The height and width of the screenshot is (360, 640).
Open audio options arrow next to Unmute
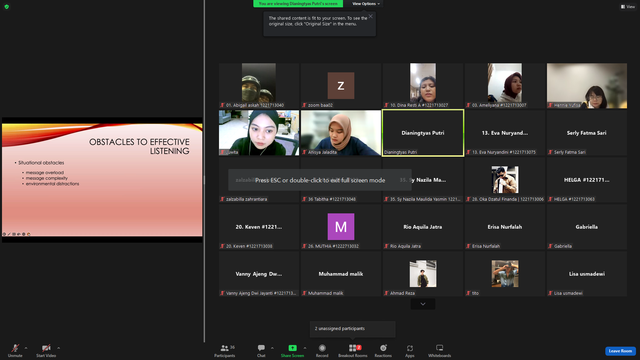tap(26, 348)
